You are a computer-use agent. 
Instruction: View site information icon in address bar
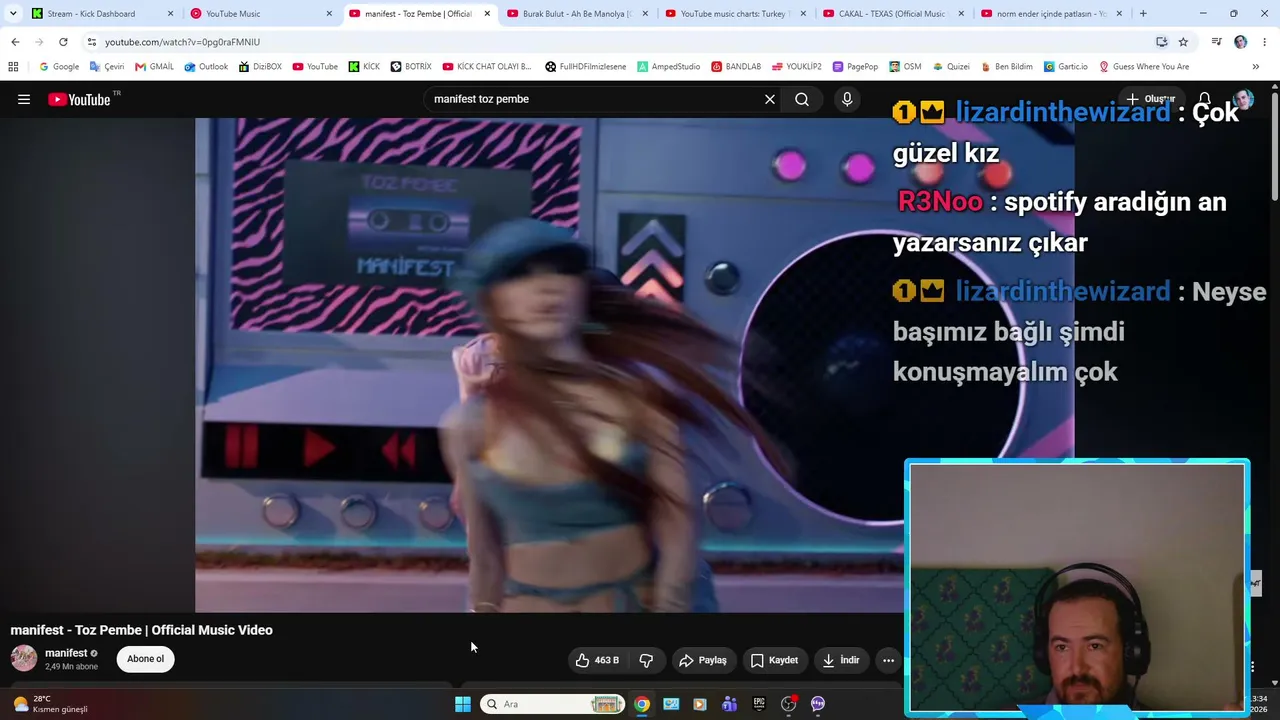(x=92, y=42)
